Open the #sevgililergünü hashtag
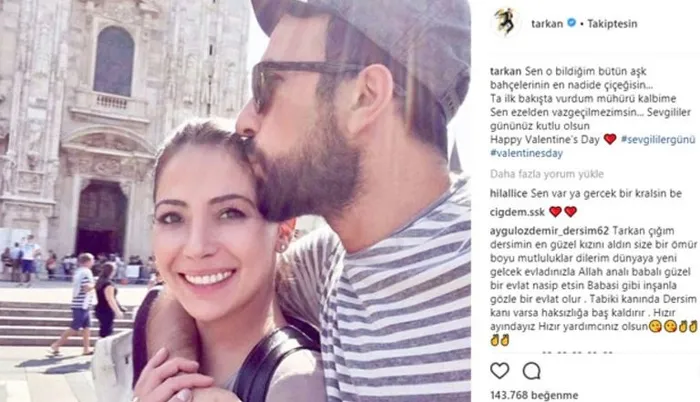Image resolution: width=700 pixels, height=402 pixels. pos(658,140)
